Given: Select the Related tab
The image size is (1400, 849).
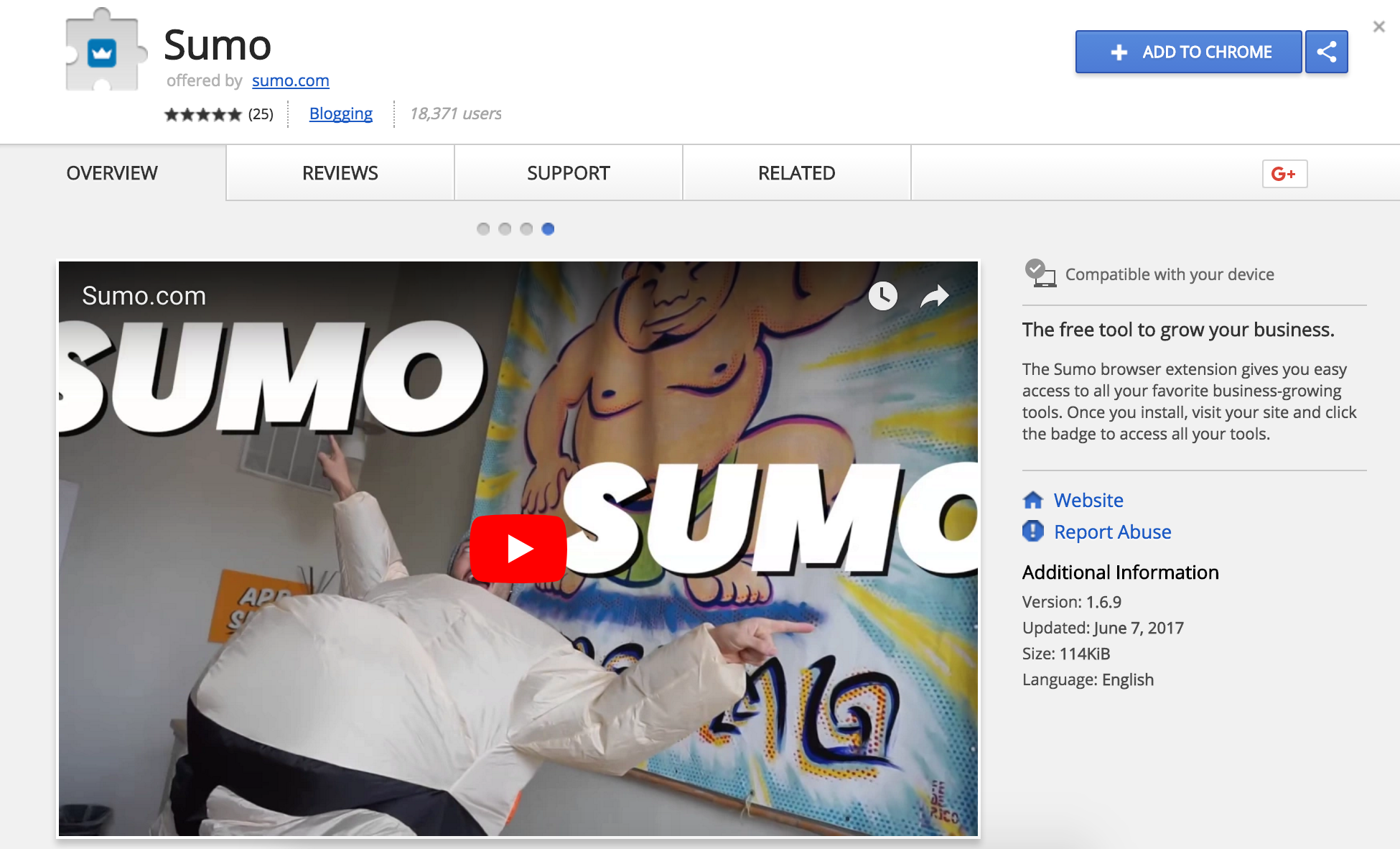Looking at the screenshot, I should coord(797,173).
